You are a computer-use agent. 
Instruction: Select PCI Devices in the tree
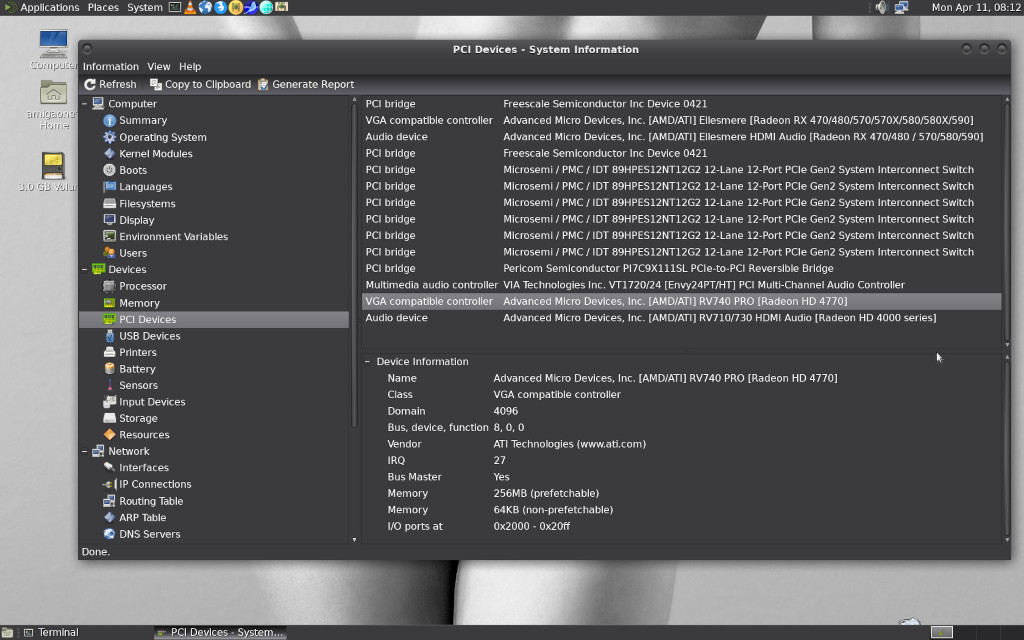click(x=214, y=319)
